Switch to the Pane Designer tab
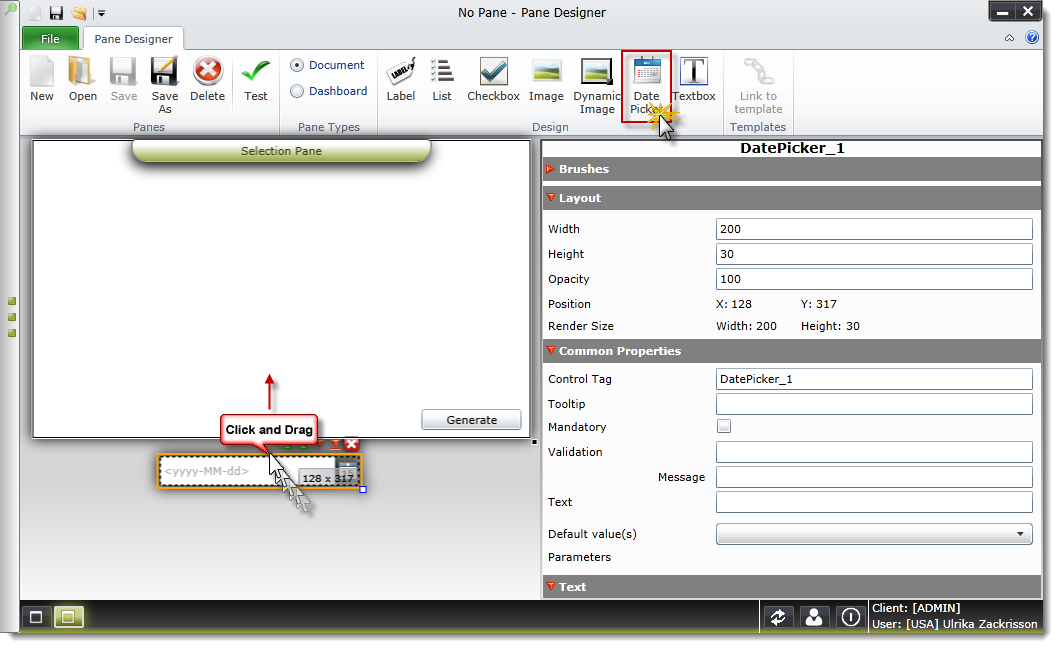 click(x=133, y=39)
